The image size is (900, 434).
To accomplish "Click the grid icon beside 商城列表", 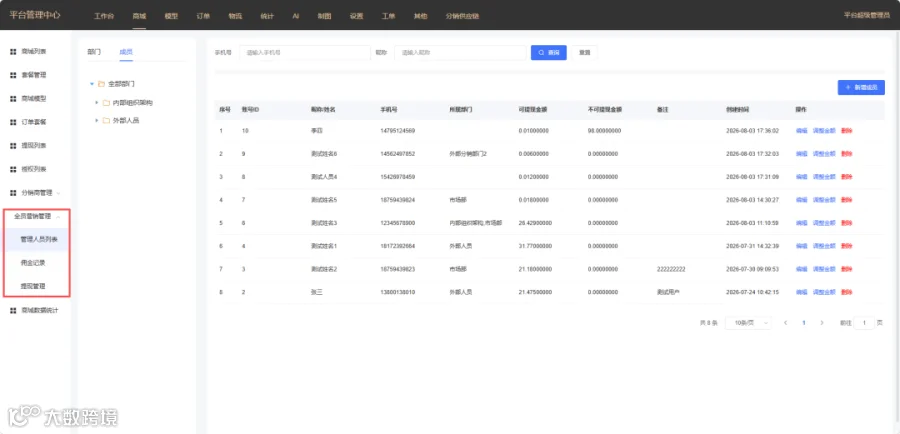I will point(13,52).
